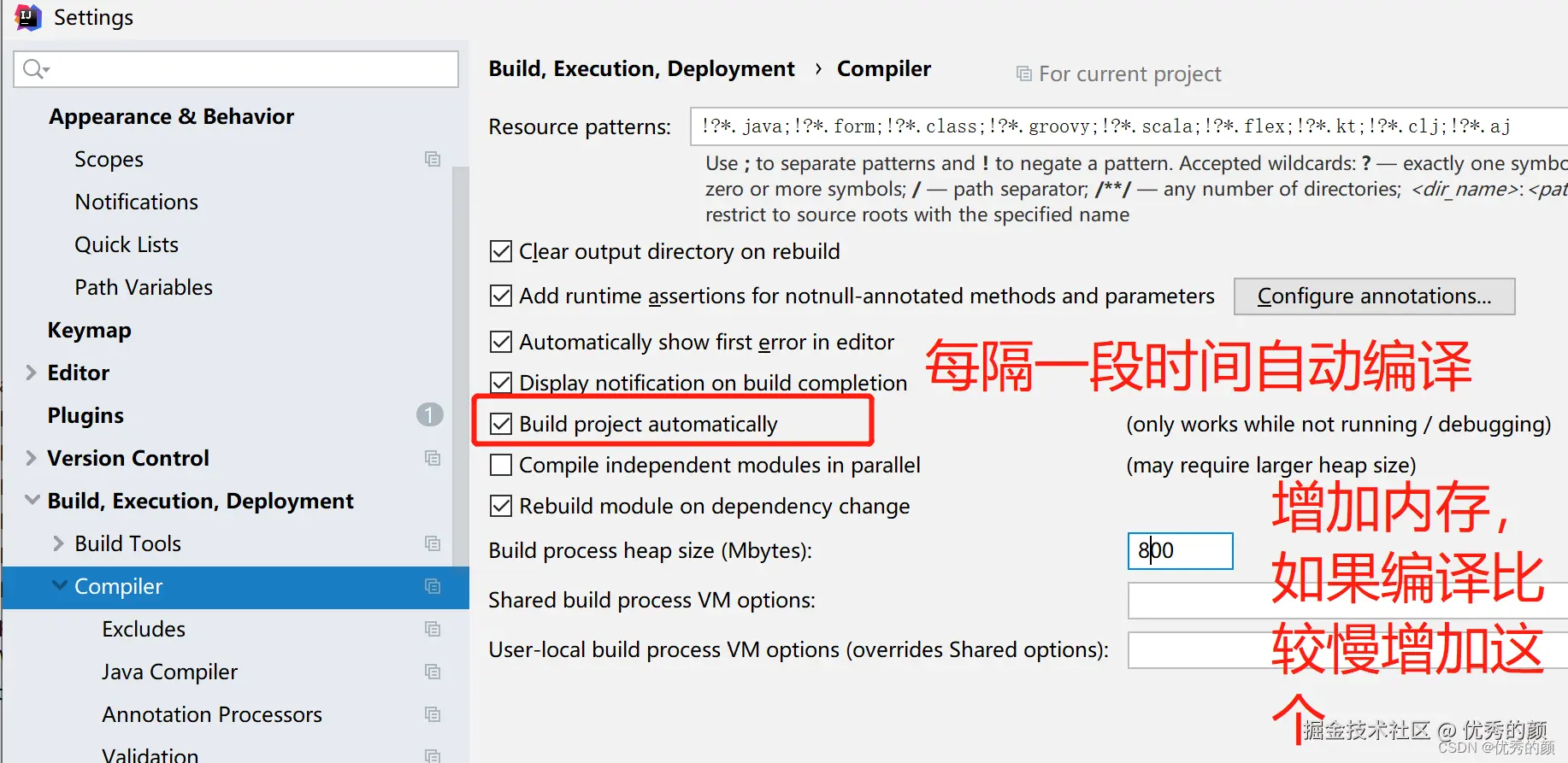Screen dimensions: 1568x763
Task: Click the Configure annotations button
Action: coord(1373,296)
